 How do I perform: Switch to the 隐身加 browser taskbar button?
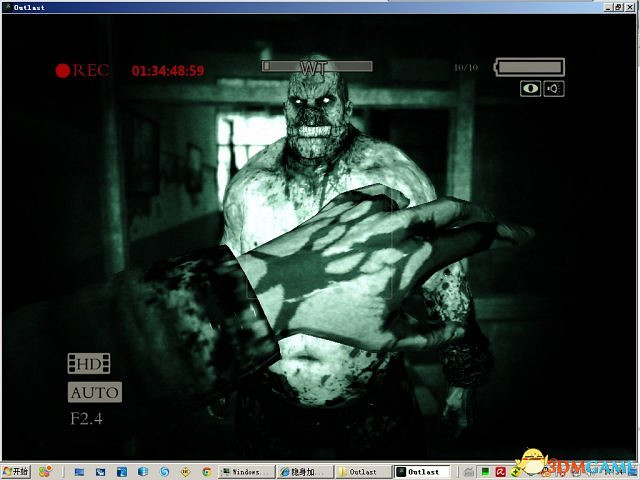[305, 472]
